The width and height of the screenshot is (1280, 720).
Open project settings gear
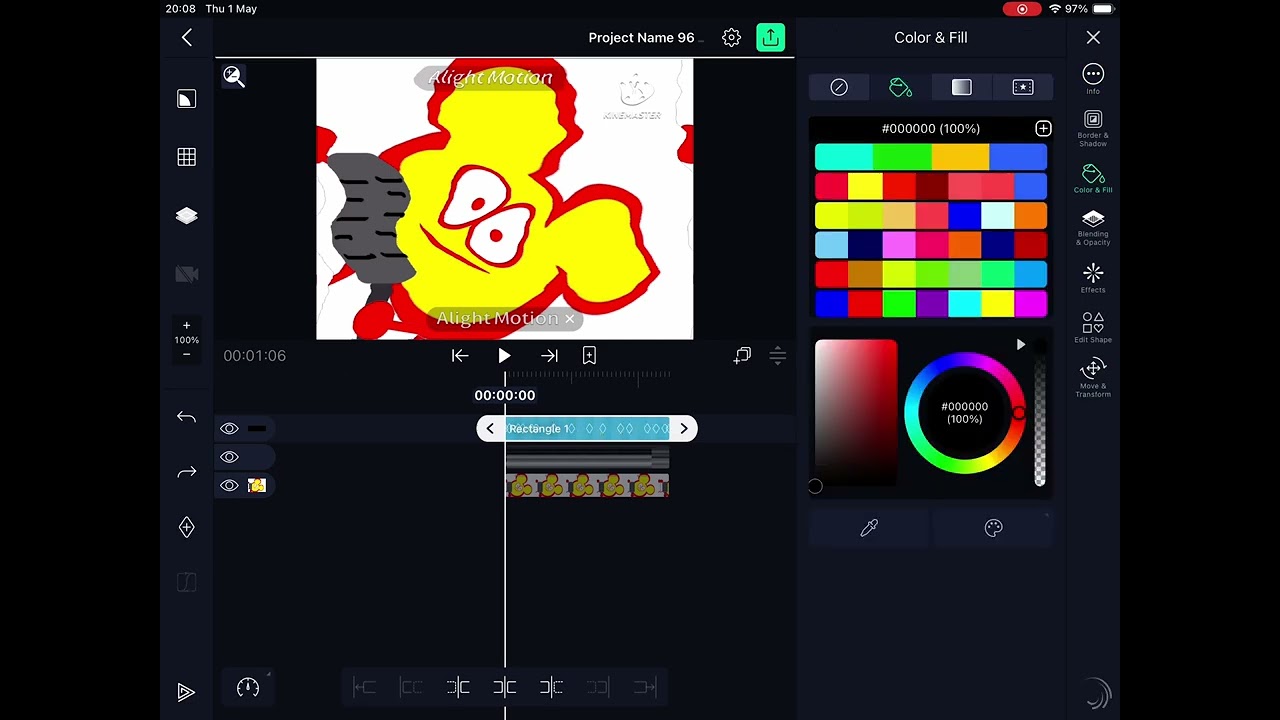click(x=731, y=38)
